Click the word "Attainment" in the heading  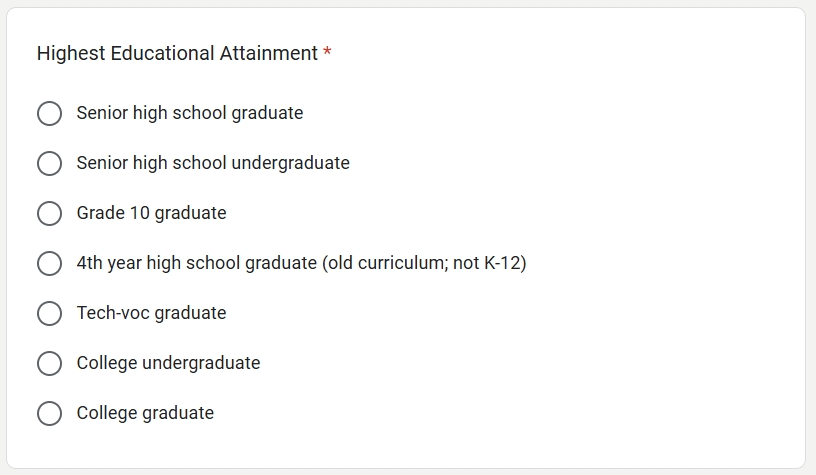click(269, 53)
